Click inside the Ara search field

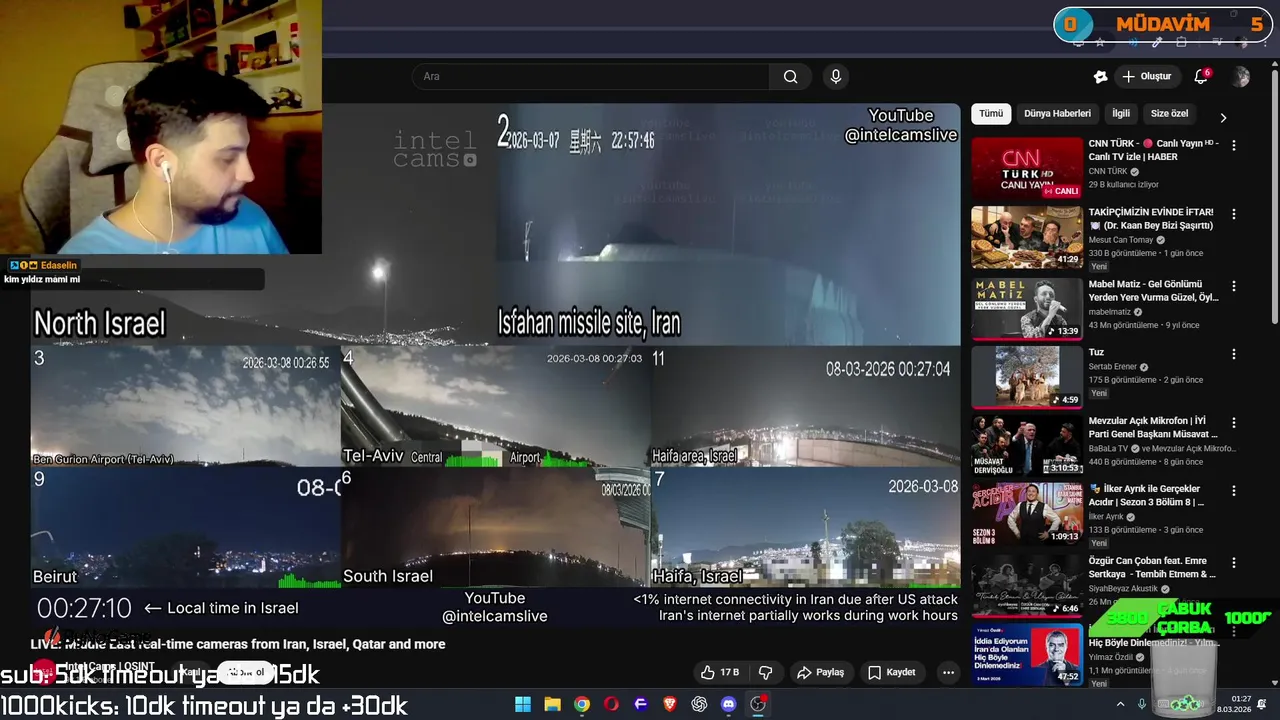click(x=590, y=77)
